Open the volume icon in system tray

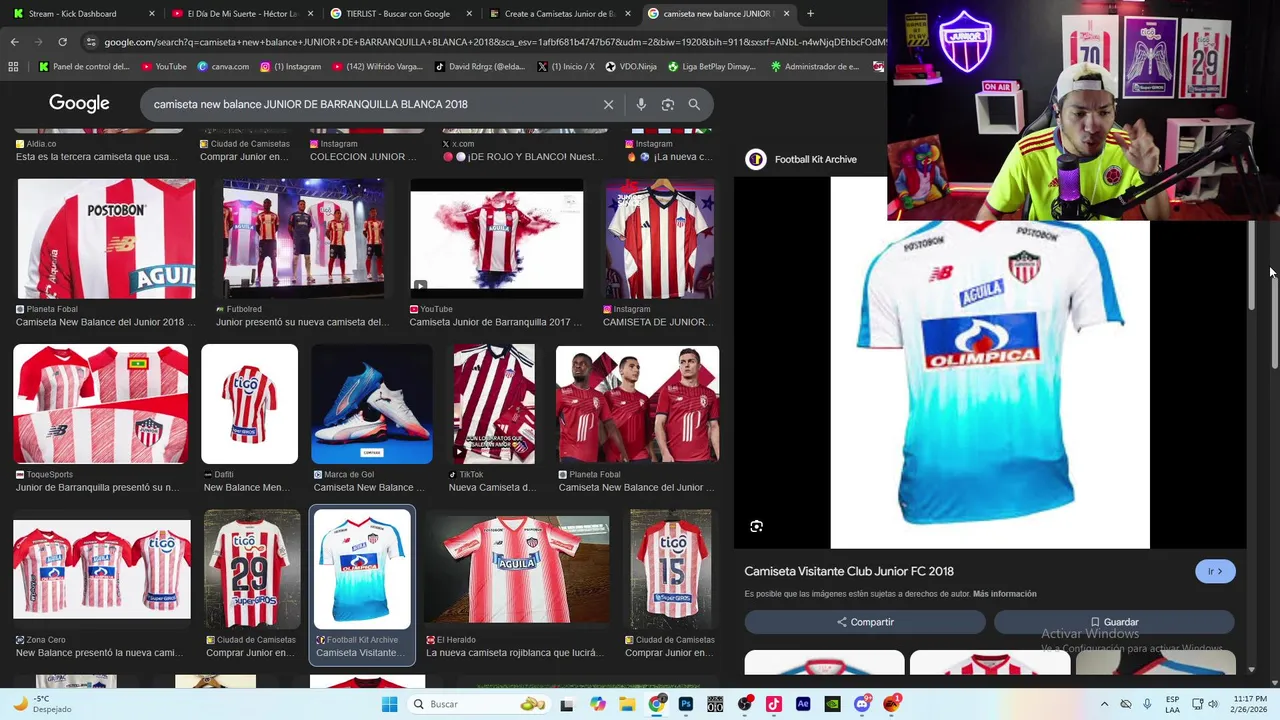click(1215, 704)
